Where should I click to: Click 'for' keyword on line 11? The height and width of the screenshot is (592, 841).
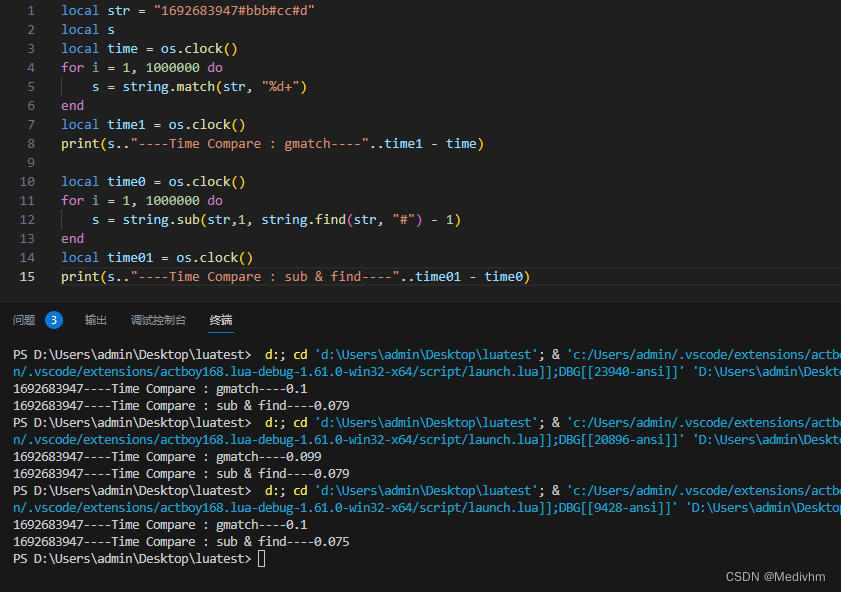[72, 201]
